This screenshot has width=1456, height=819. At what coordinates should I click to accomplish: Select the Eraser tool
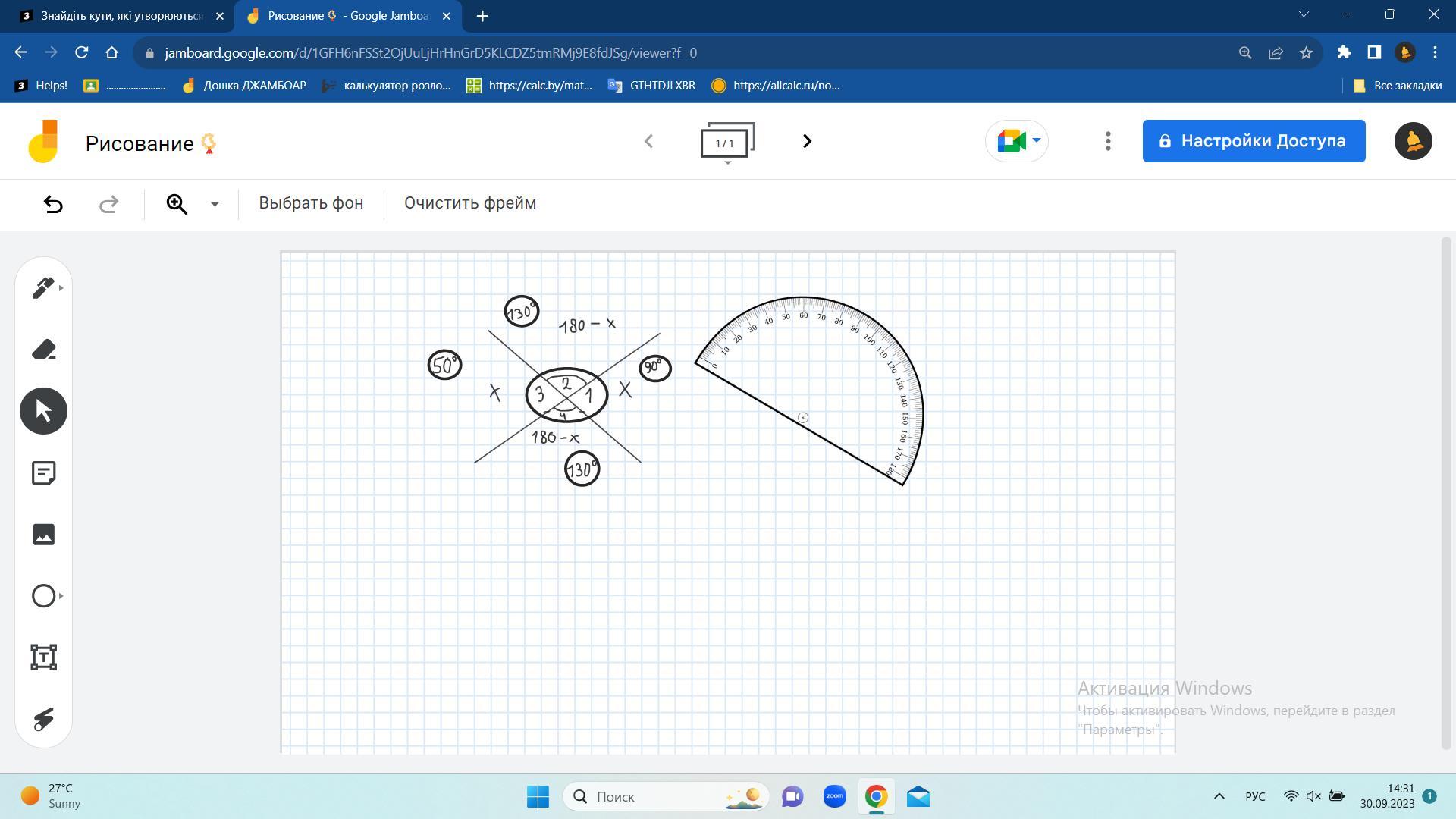(x=43, y=350)
